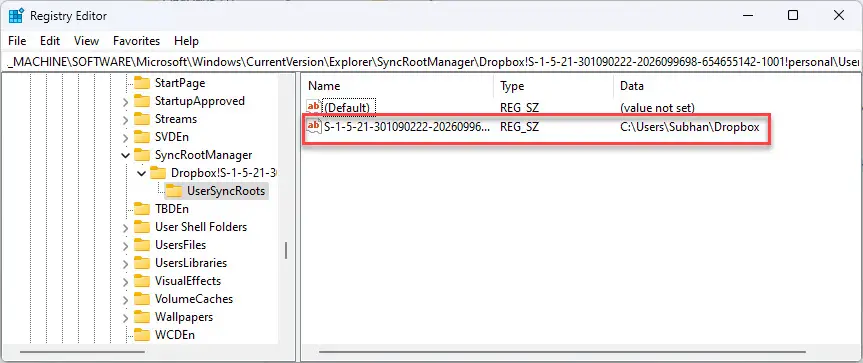Click the UserSyncRoots folder icon
The image size is (863, 363).
(174, 191)
